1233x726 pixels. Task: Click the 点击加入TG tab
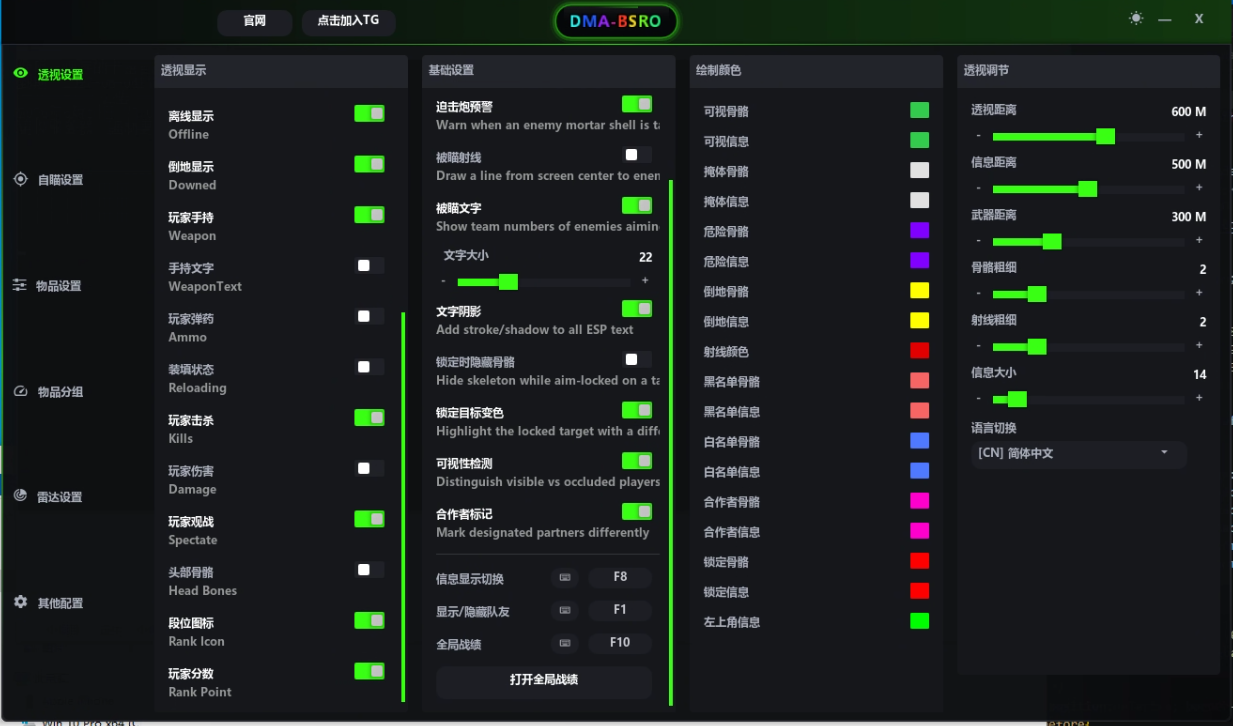[x=349, y=21]
